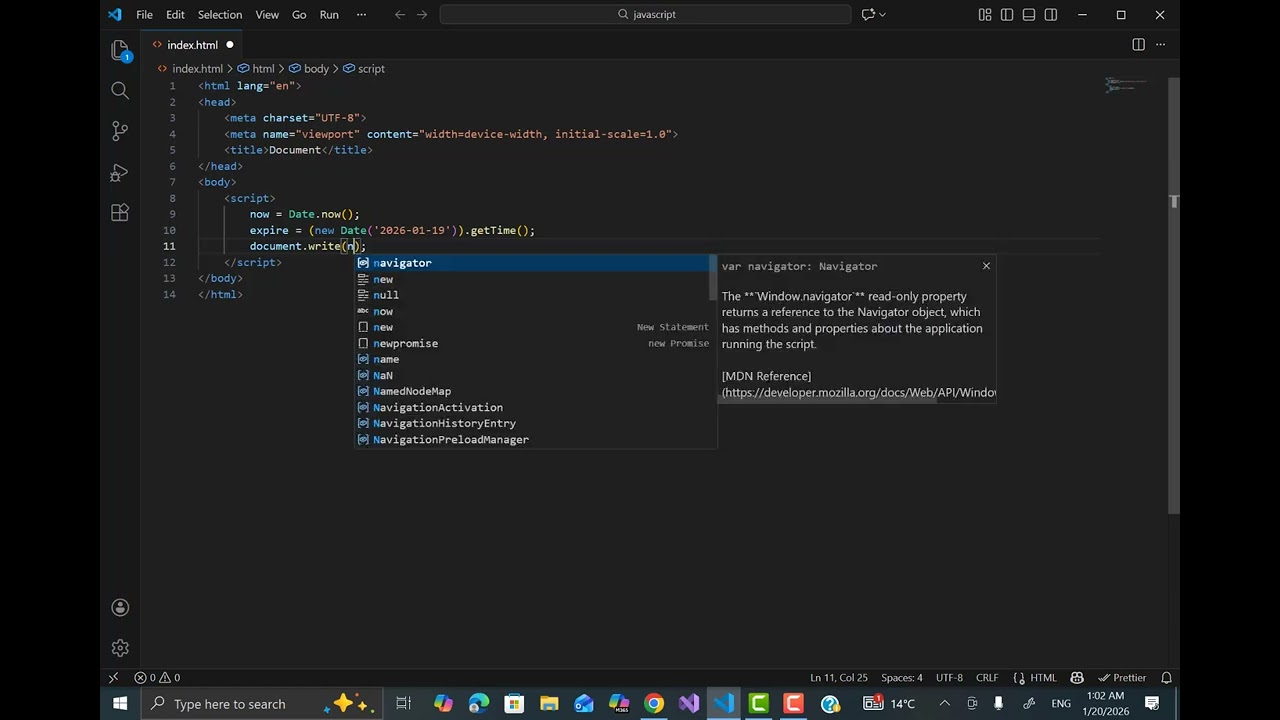
Task: Open the overflow menu ellipsis in menu bar
Action: pos(361,15)
